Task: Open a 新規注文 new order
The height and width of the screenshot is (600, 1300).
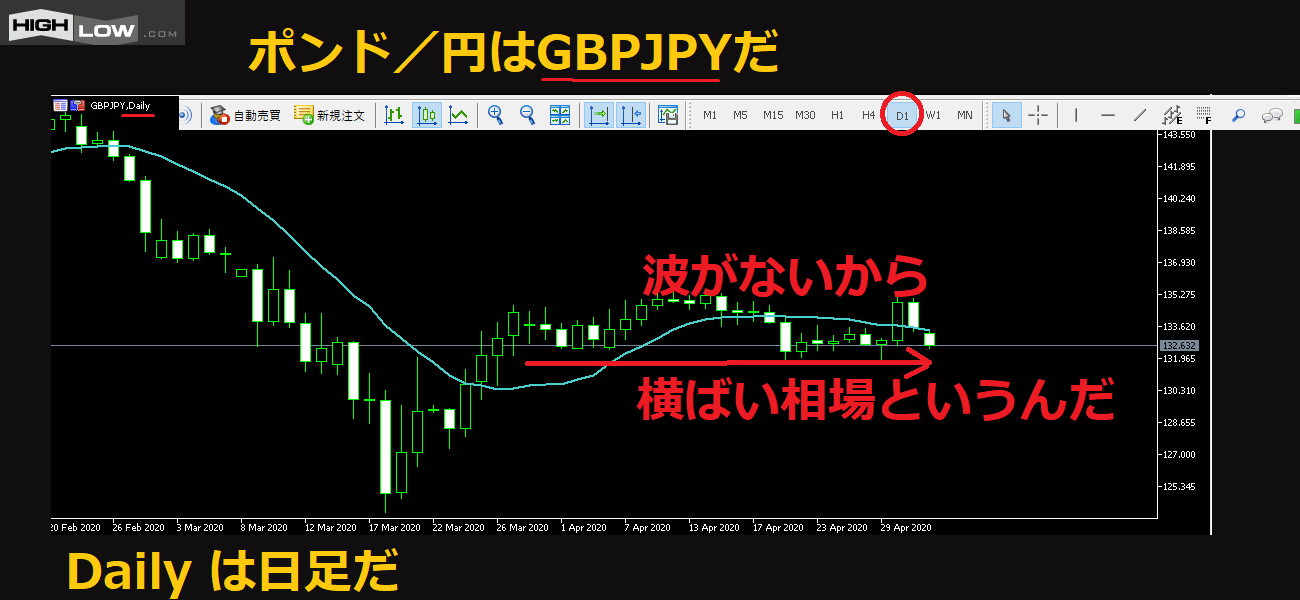Action: click(329, 116)
